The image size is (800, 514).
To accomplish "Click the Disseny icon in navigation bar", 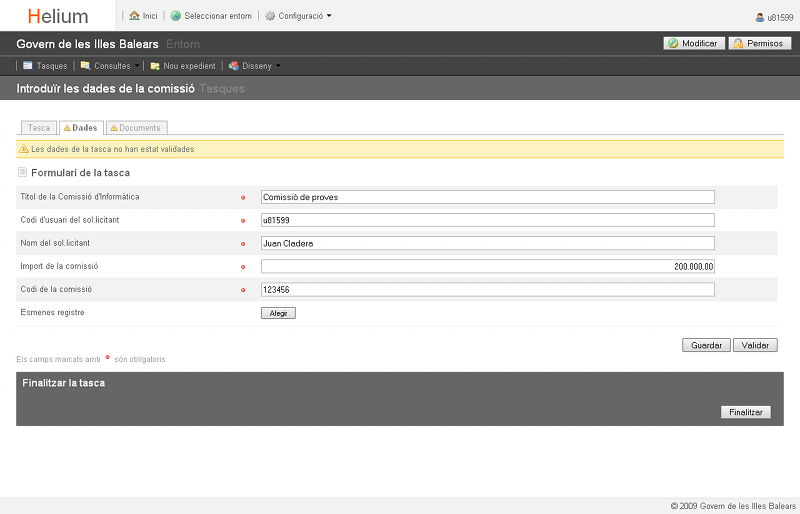I will tap(234, 66).
